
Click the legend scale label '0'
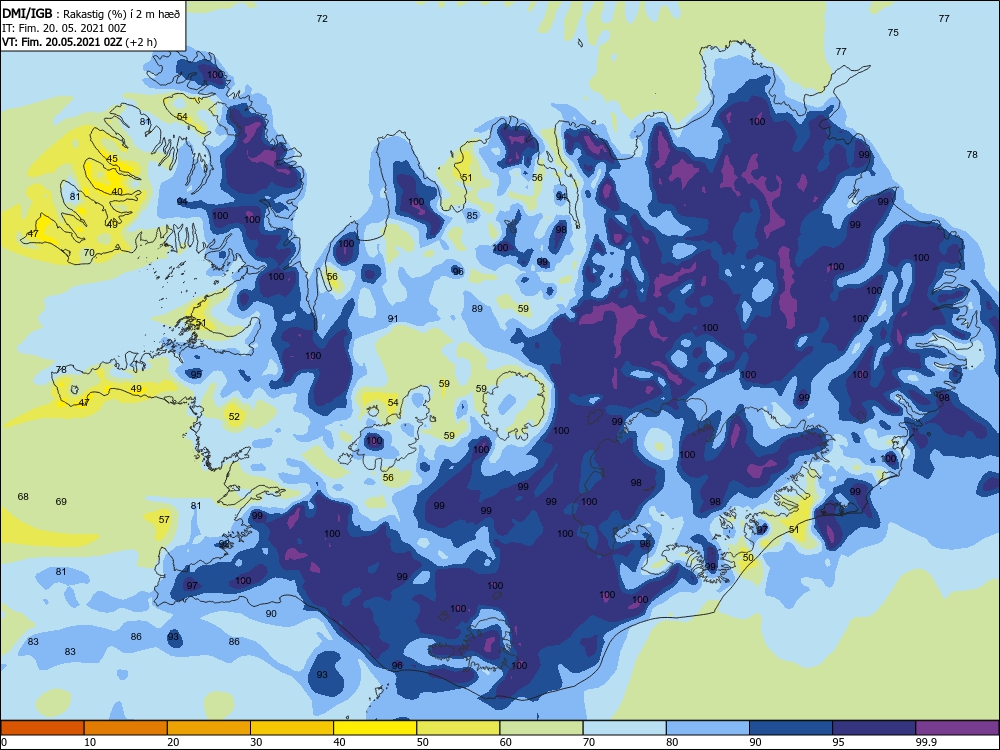(4, 742)
